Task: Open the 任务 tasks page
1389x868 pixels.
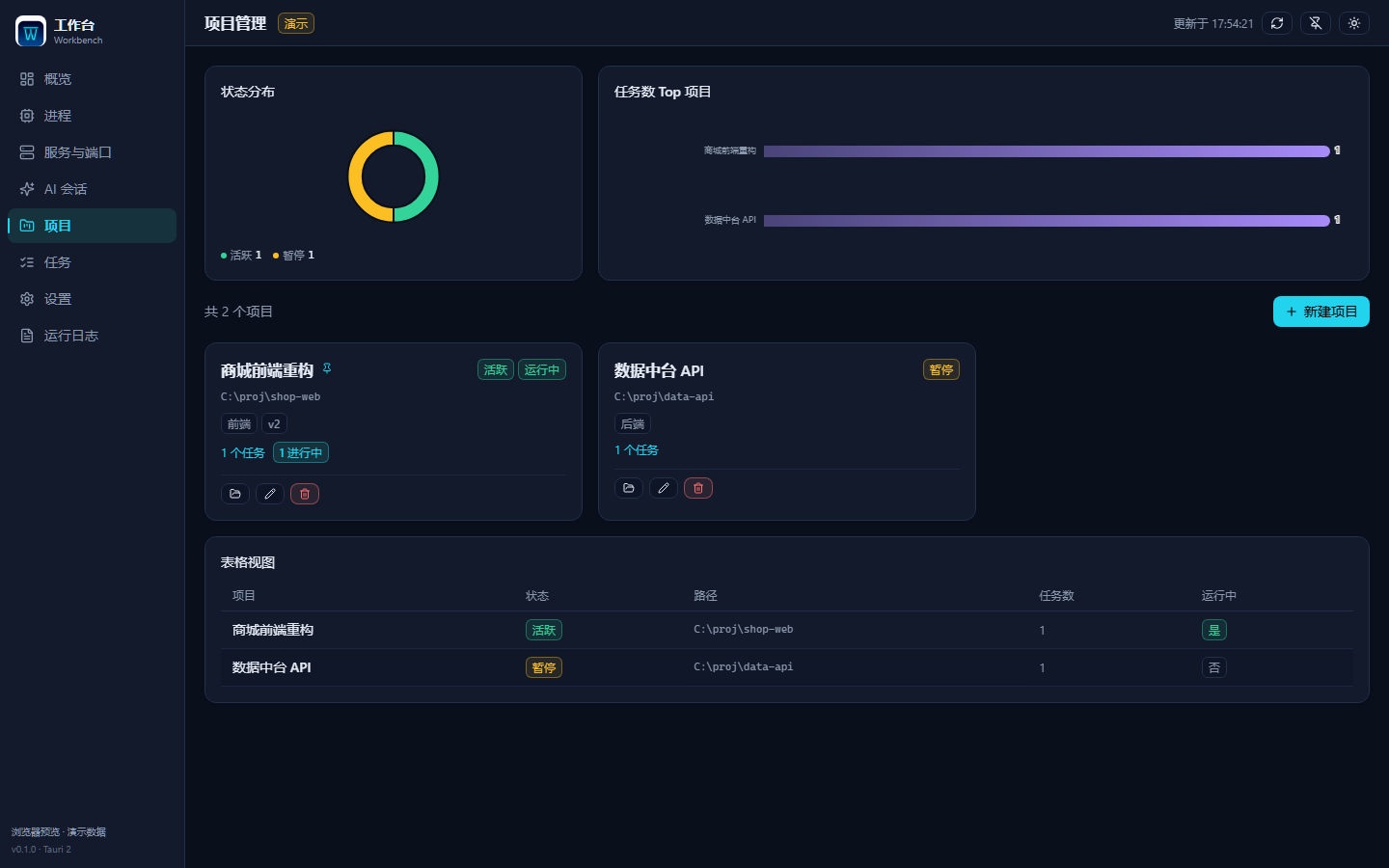Action: (92, 262)
